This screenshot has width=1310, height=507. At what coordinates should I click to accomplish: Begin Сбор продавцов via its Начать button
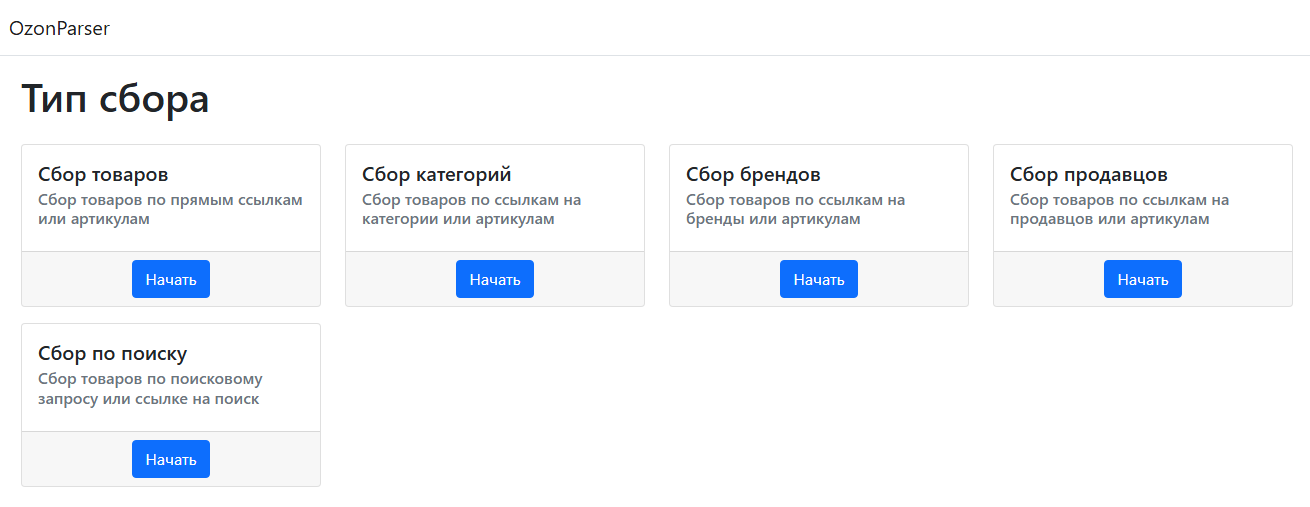(x=1143, y=279)
